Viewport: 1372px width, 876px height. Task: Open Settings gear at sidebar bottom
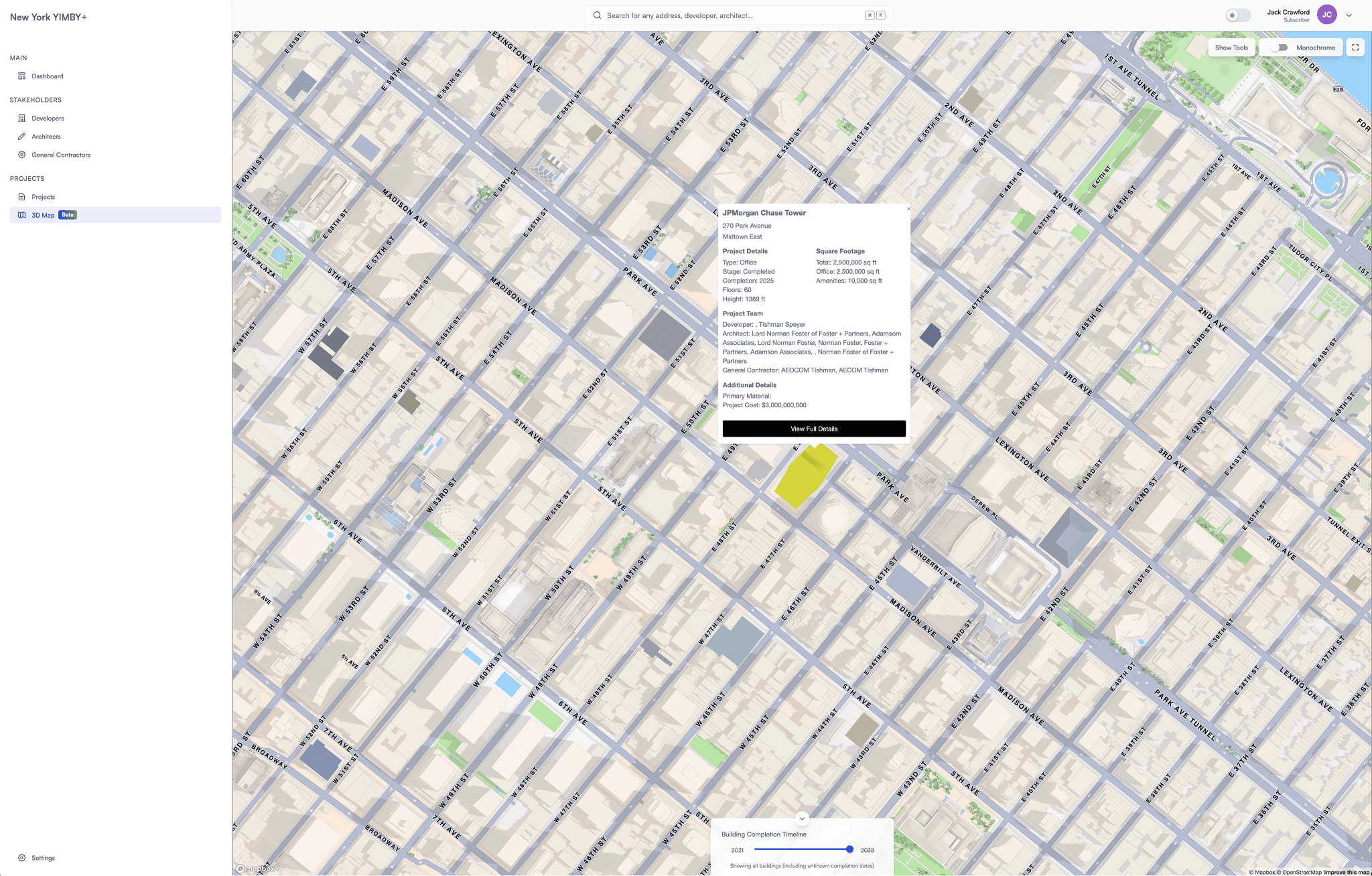click(x=21, y=858)
